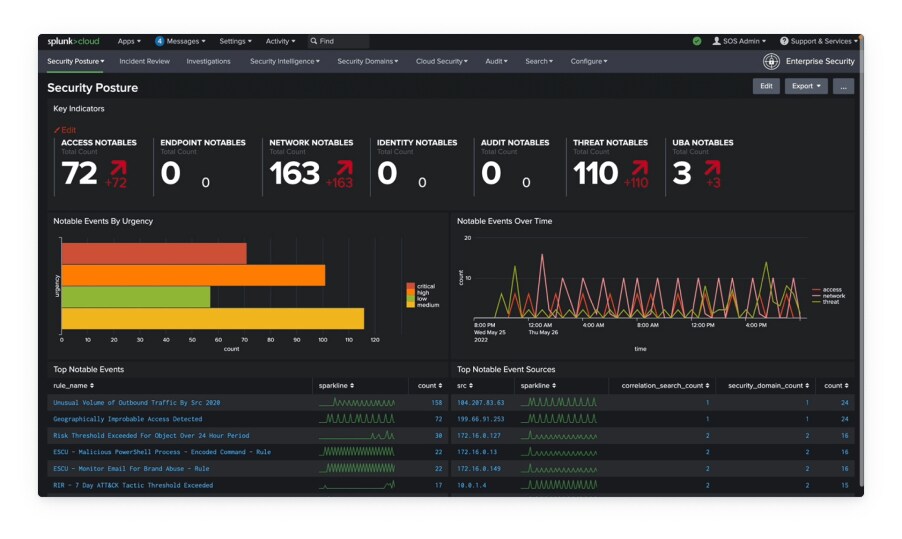
Task: Click the orange high urgency bar
Action: [193, 275]
